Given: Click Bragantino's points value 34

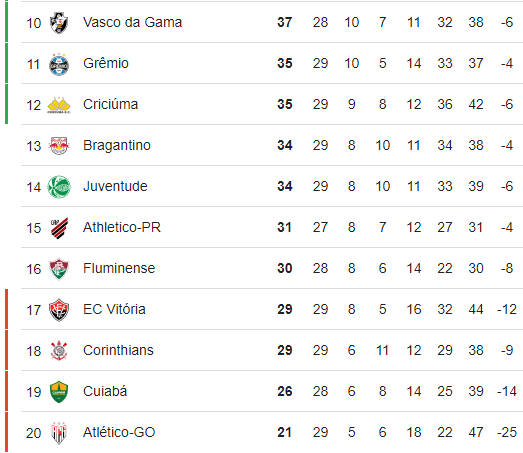Looking at the screenshot, I should click(285, 145).
